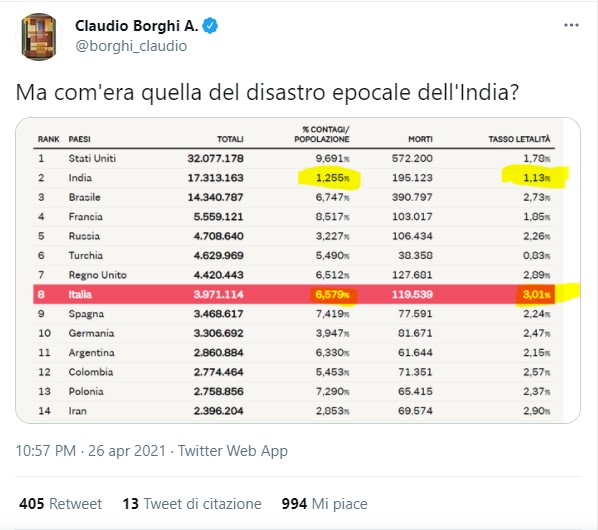Click India's highlighted 1,13% lethality value
Image resolution: width=598 pixels, height=530 pixels.
536,178
